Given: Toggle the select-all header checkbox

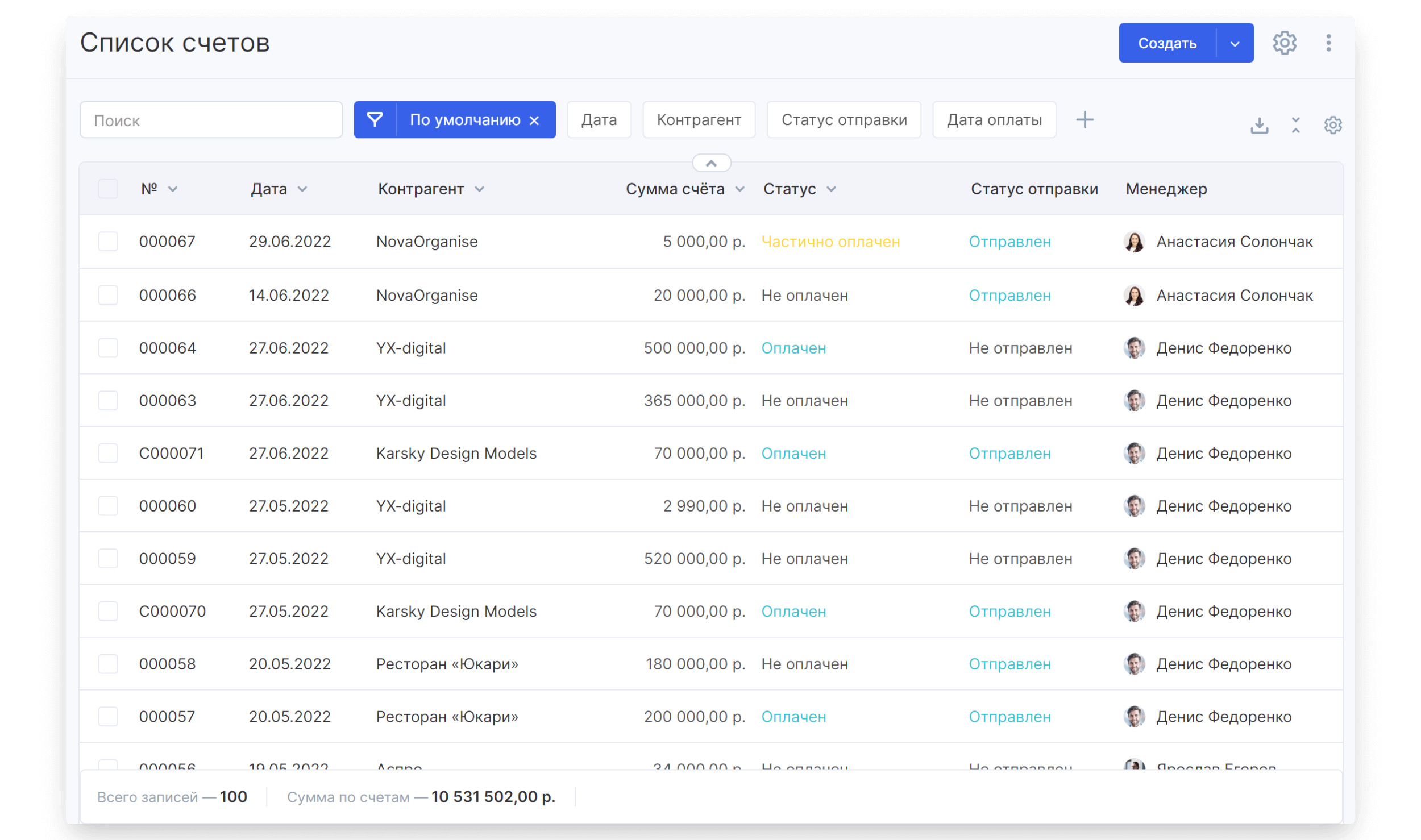Looking at the screenshot, I should point(108,189).
